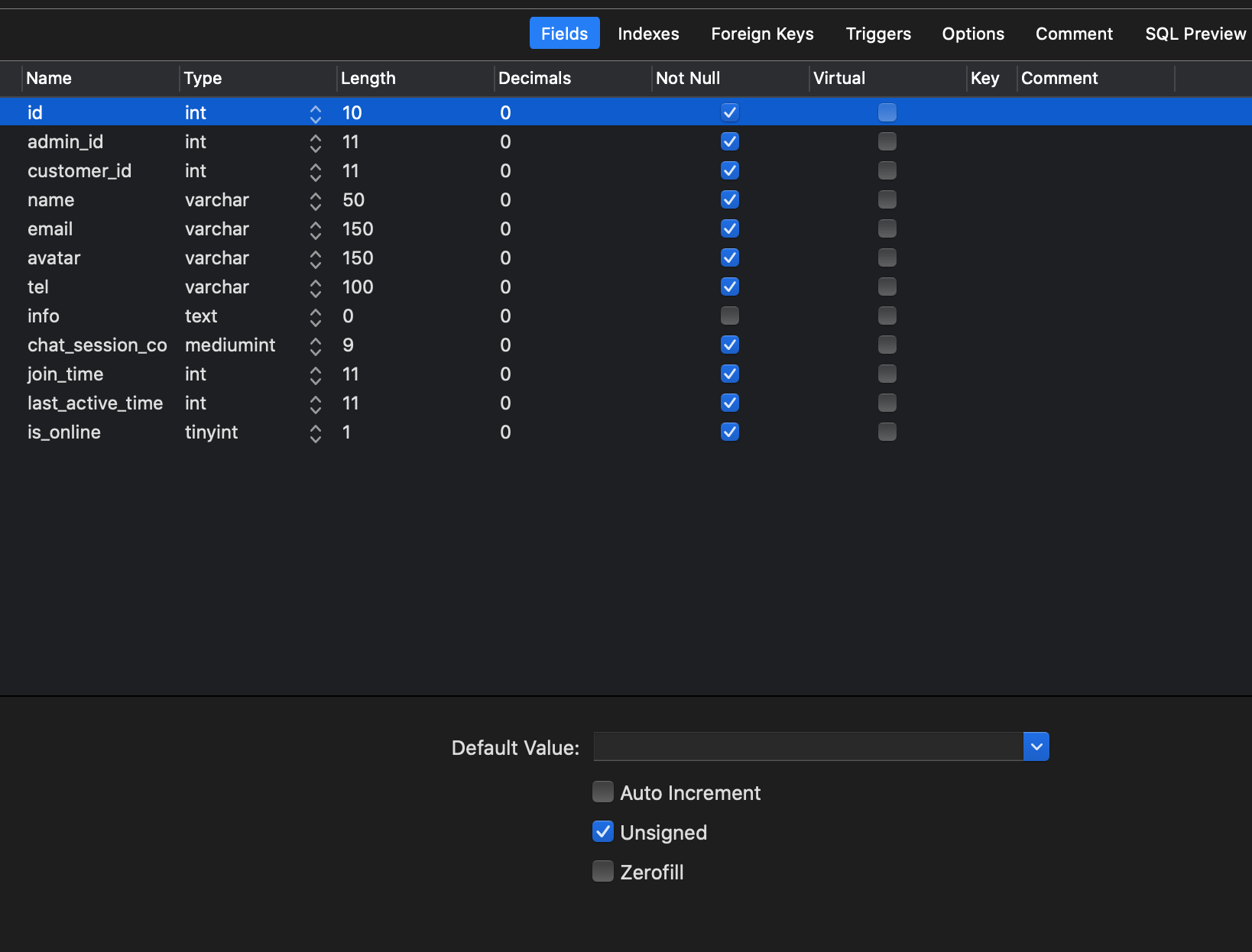Check Not Null for the info field
Viewport: 1252px width, 952px height.
(730, 316)
